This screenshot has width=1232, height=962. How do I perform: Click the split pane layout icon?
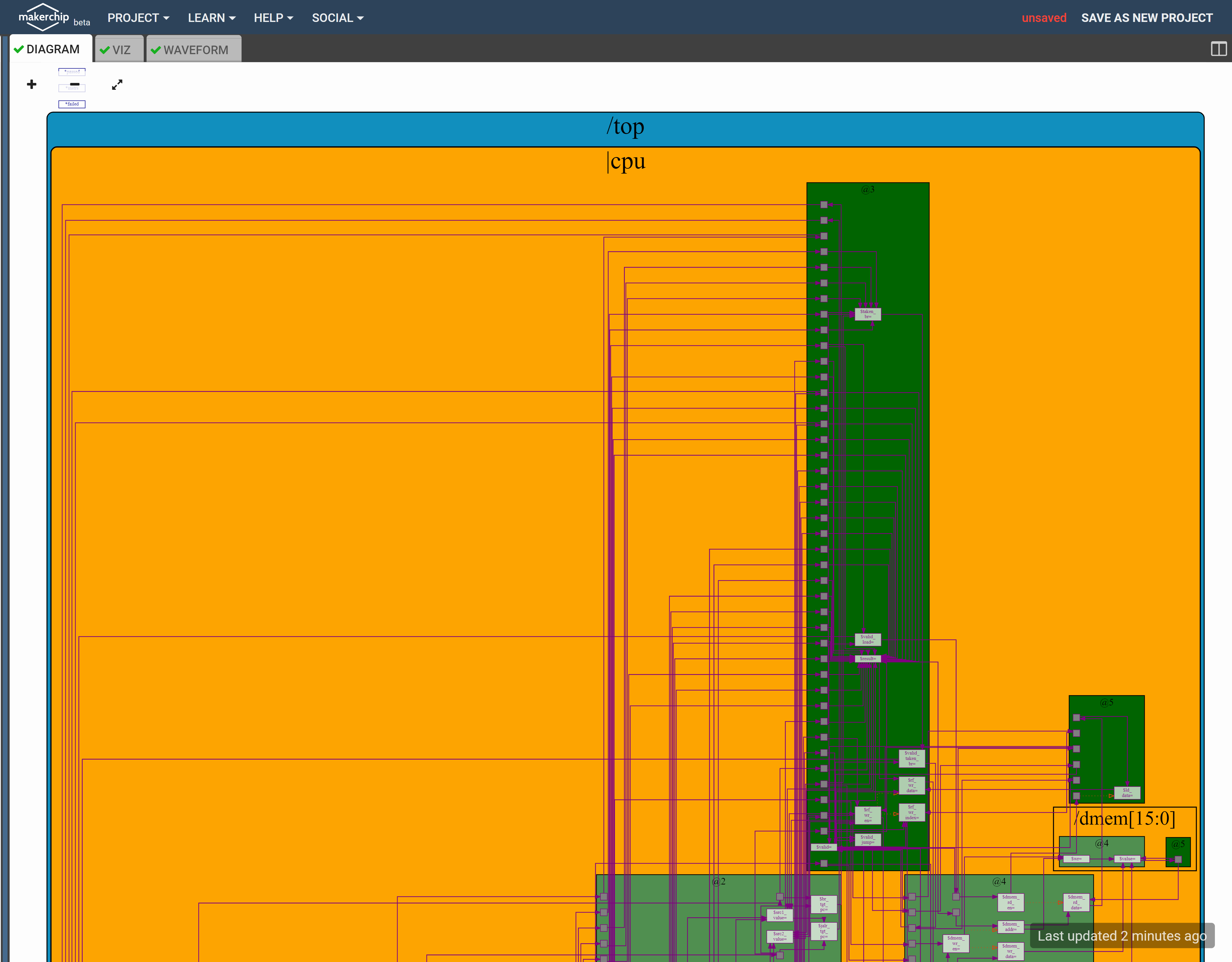[1219, 49]
